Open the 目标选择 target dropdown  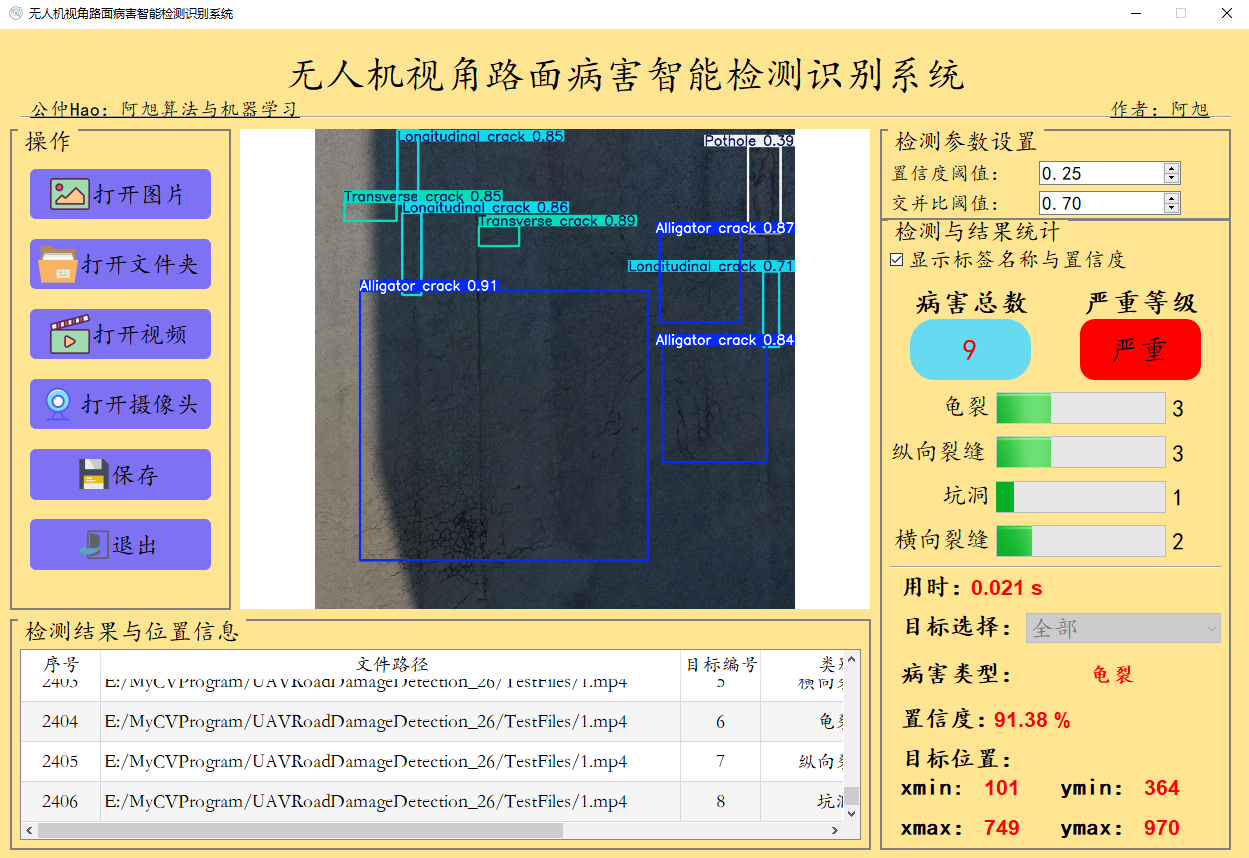[1123, 628]
